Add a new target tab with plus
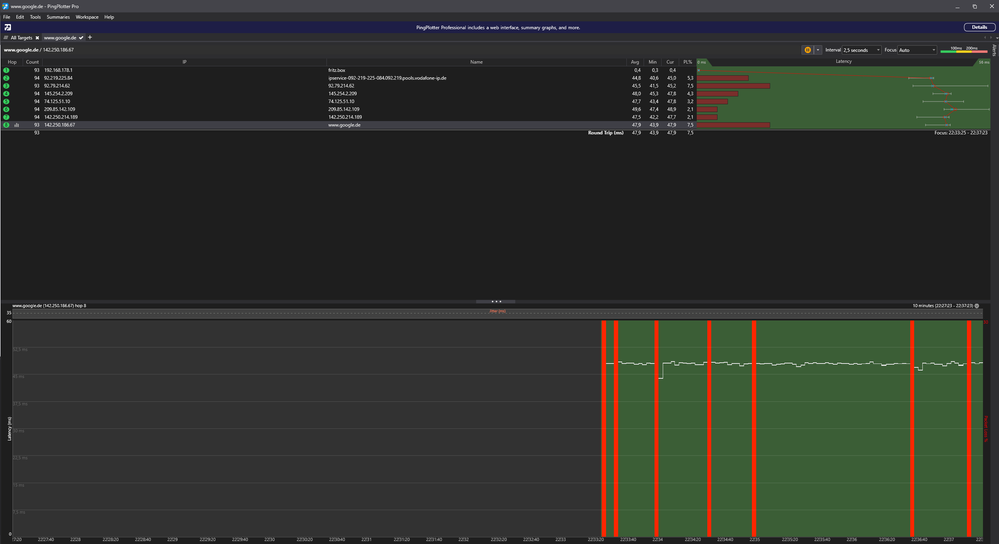This screenshot has height=544, width=999. [90, 38]
